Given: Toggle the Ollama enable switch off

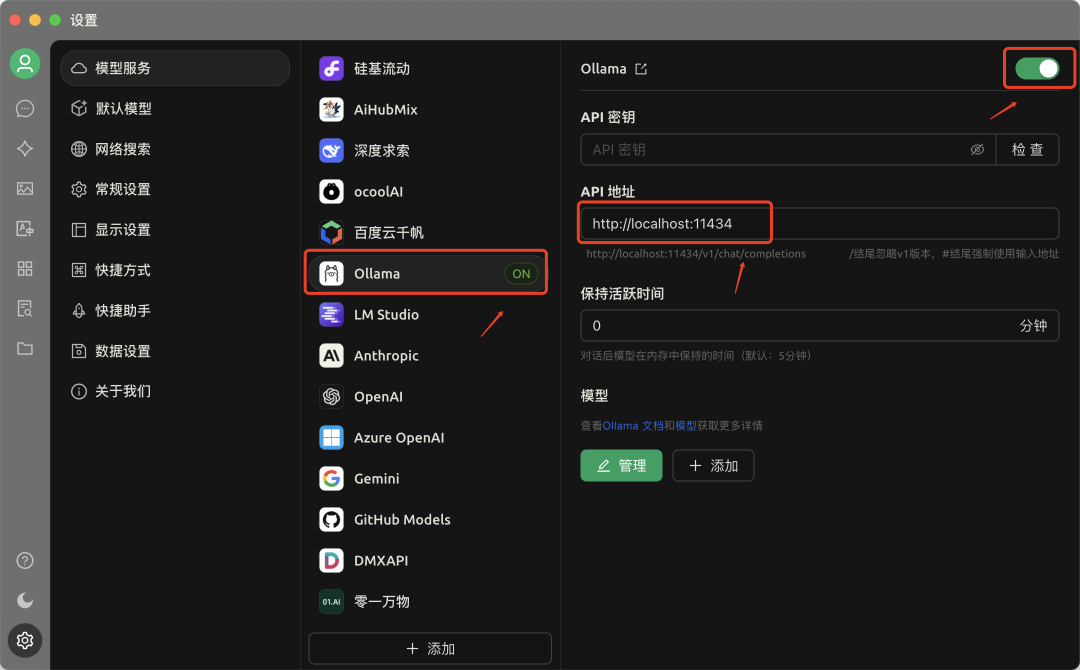Looking at the screenshot, I should [x=1037, y=68].
